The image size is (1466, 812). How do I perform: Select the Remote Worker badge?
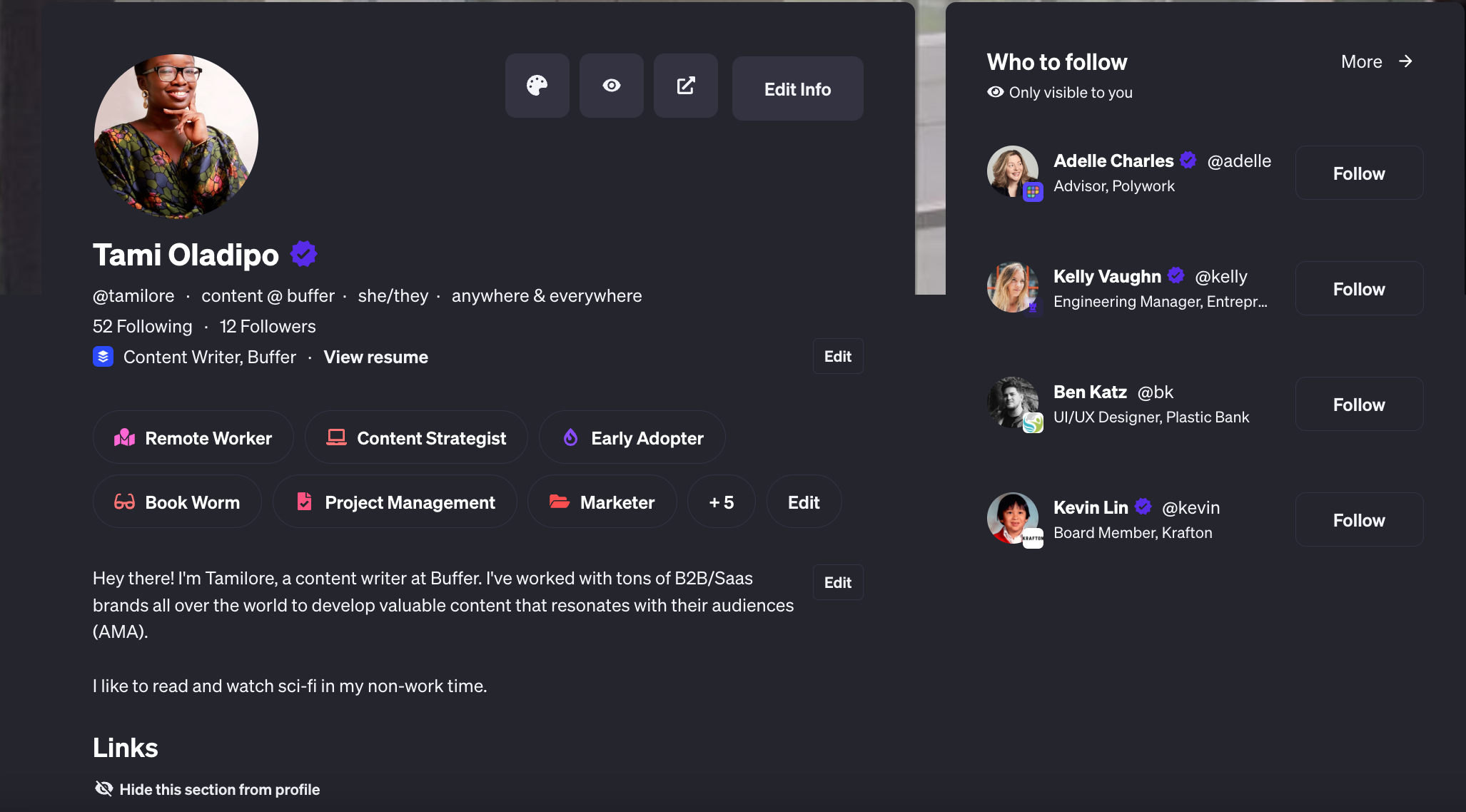click(193, 437)
